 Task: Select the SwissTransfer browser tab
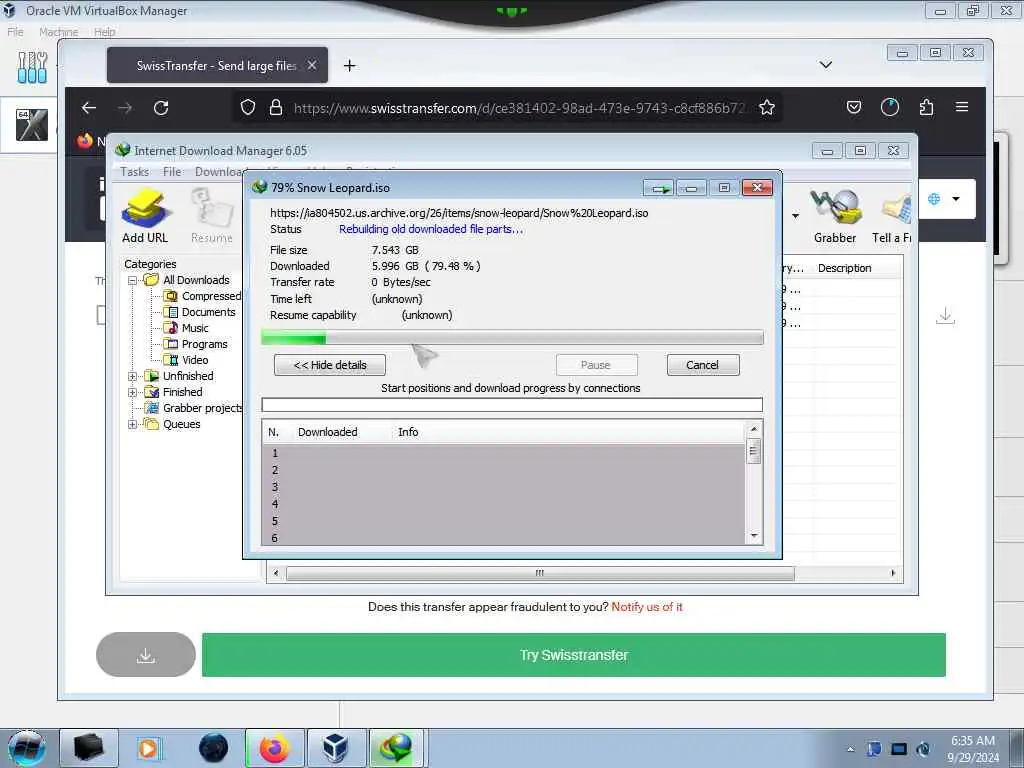(216, 65)
